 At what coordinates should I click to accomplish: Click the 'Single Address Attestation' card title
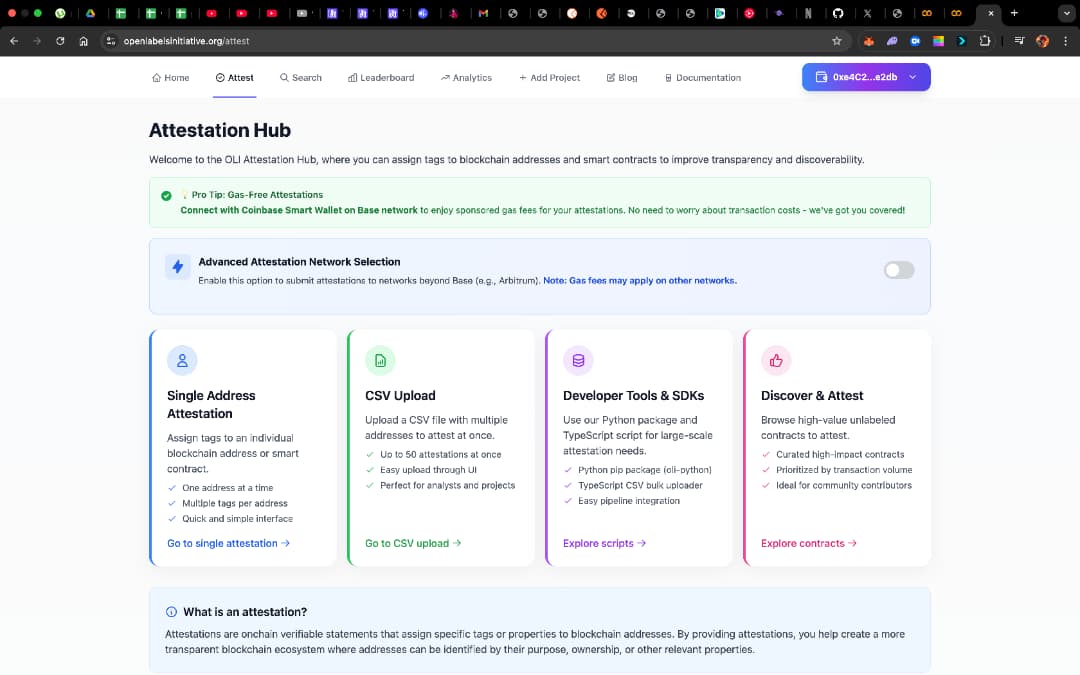[211, 404]
